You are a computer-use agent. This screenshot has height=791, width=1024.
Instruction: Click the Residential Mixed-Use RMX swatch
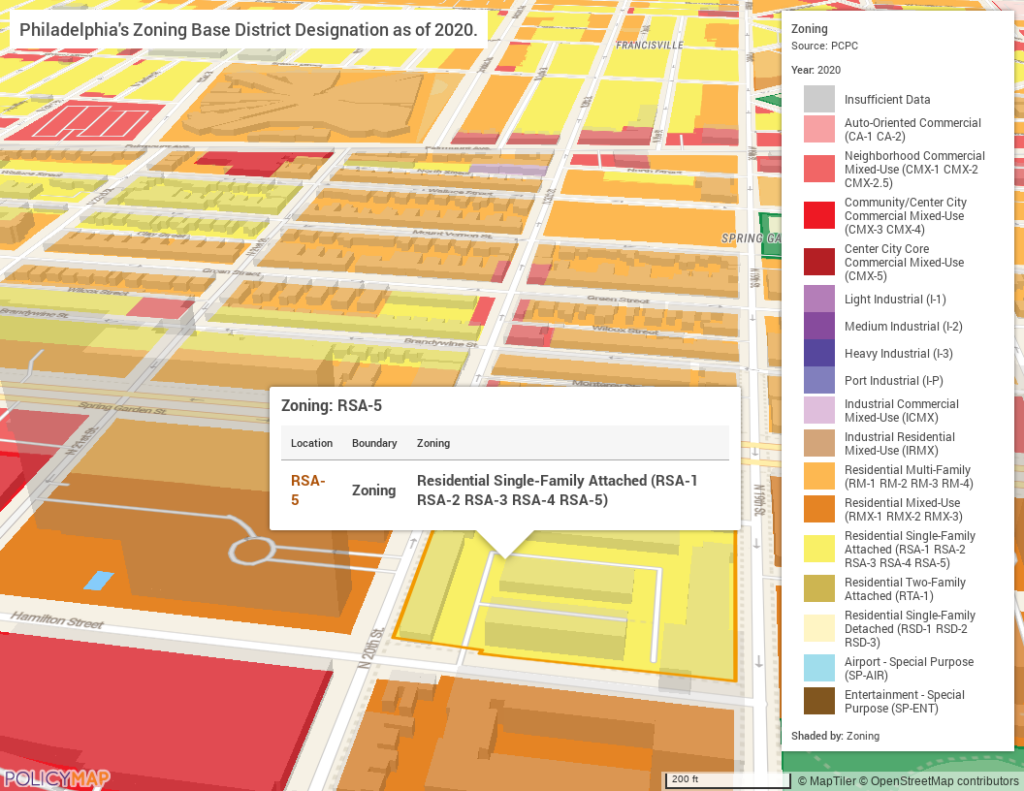pos(819,509)
